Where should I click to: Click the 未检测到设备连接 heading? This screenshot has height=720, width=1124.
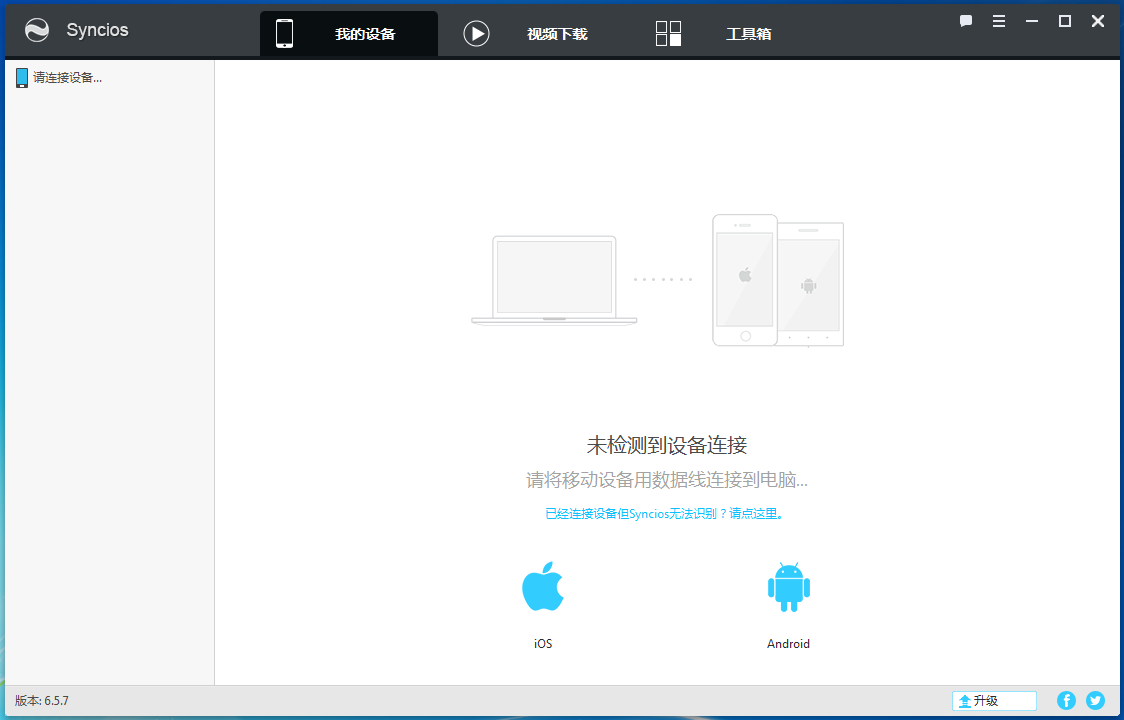coord(667,445)
